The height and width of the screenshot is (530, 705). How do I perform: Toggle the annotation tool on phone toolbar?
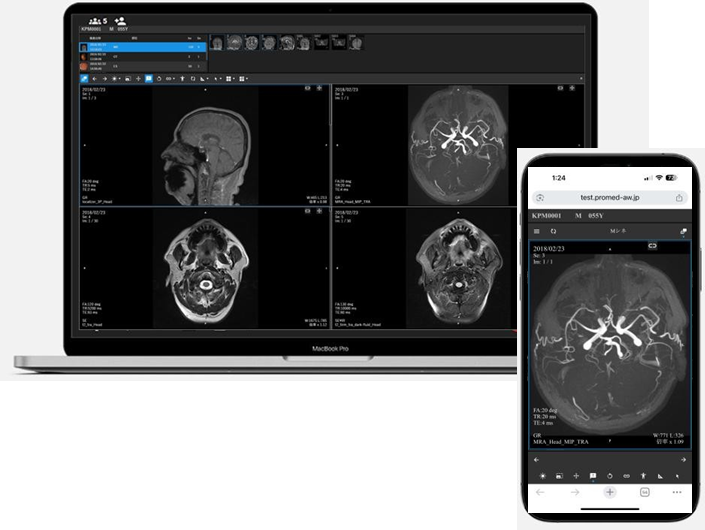point(593,476)
